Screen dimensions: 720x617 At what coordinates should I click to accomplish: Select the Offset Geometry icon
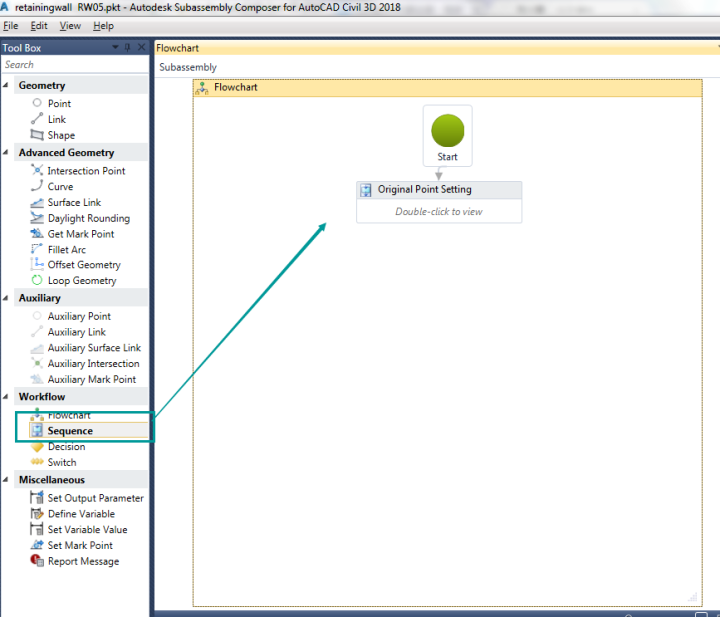coord(37,264)
